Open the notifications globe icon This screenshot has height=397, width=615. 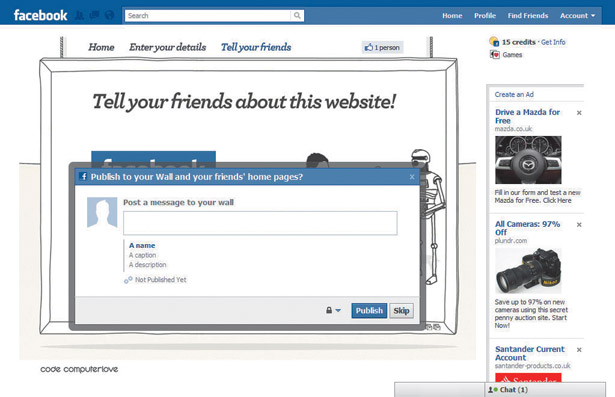pos(109,16)
